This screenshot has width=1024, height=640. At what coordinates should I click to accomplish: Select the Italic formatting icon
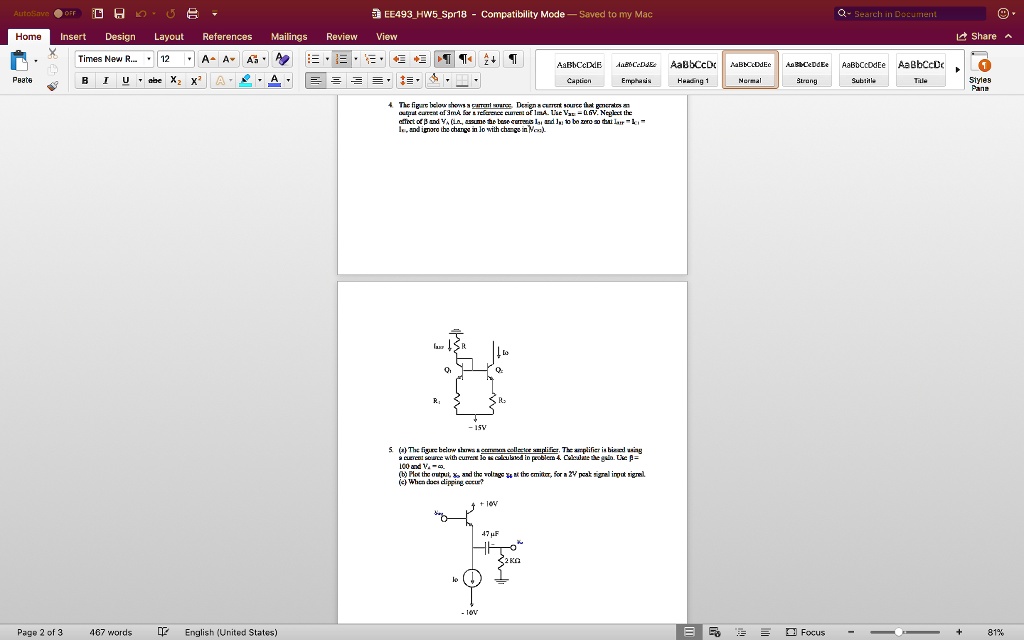click(x=106, y=80)
